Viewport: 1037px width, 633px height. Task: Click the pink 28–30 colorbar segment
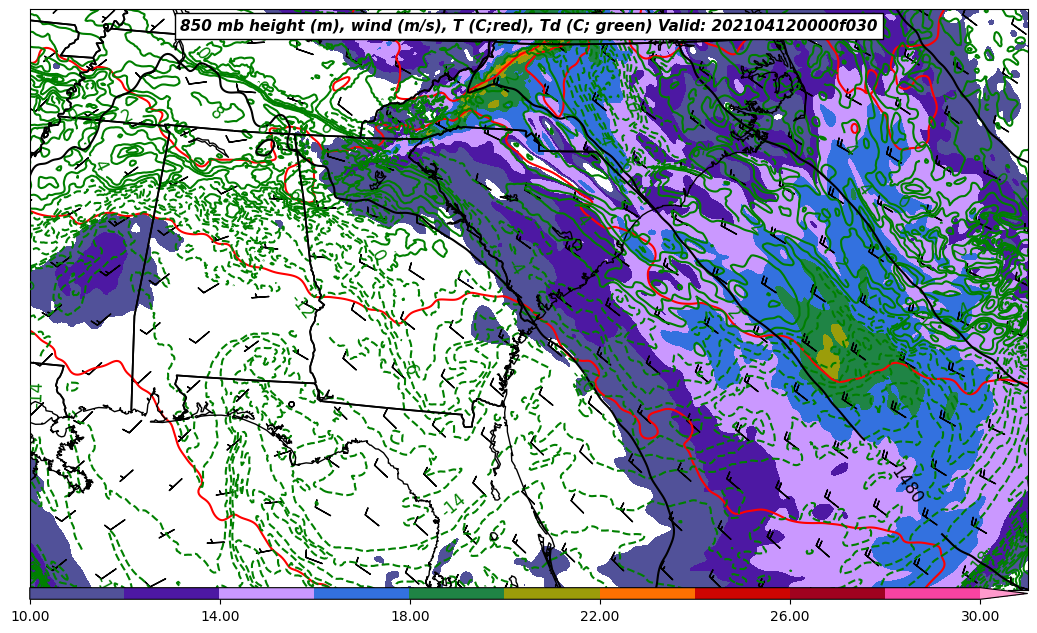click(932, 593)
